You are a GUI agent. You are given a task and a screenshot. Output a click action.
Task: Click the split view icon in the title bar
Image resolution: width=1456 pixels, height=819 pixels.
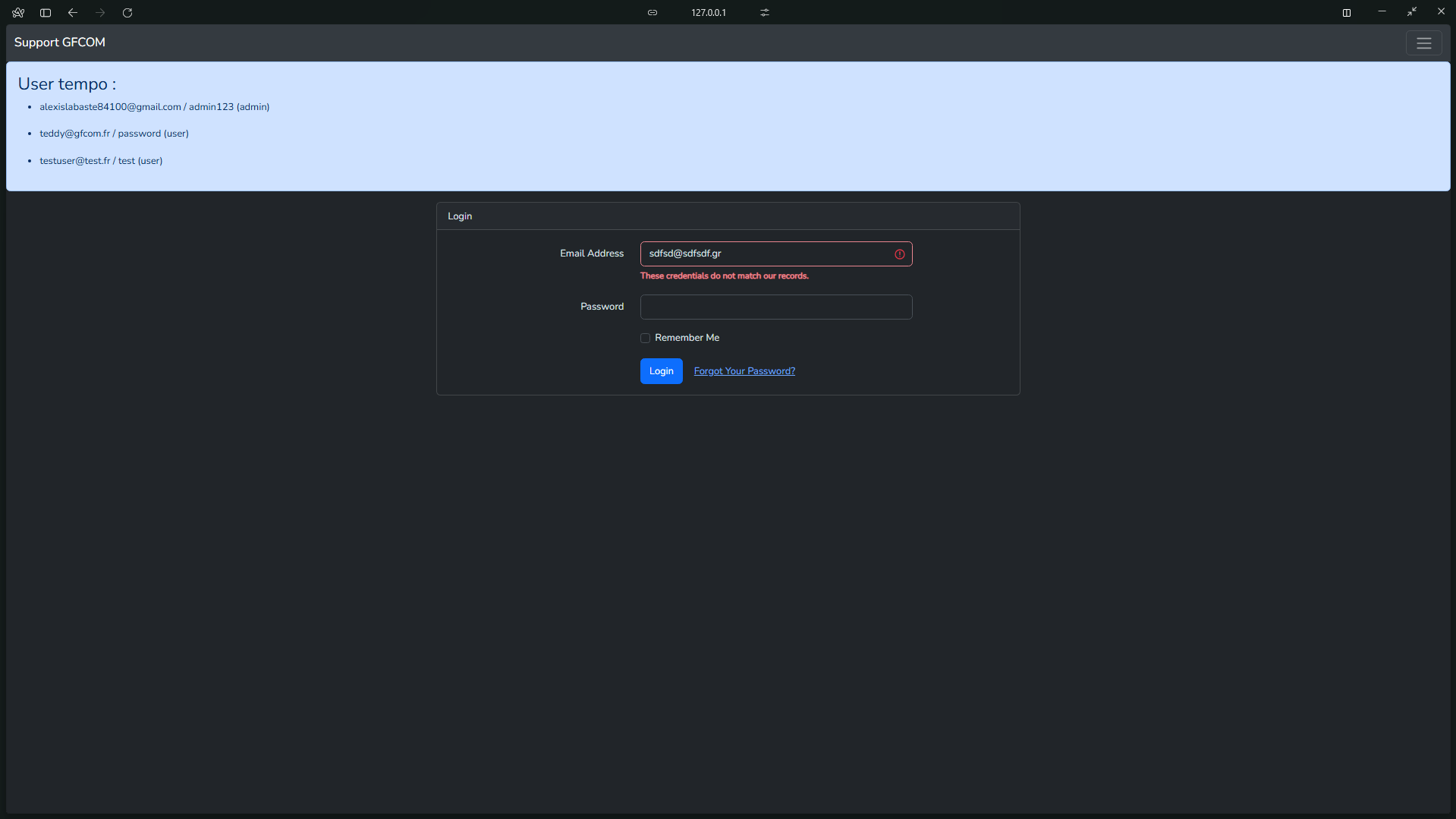coord(1347,13)
